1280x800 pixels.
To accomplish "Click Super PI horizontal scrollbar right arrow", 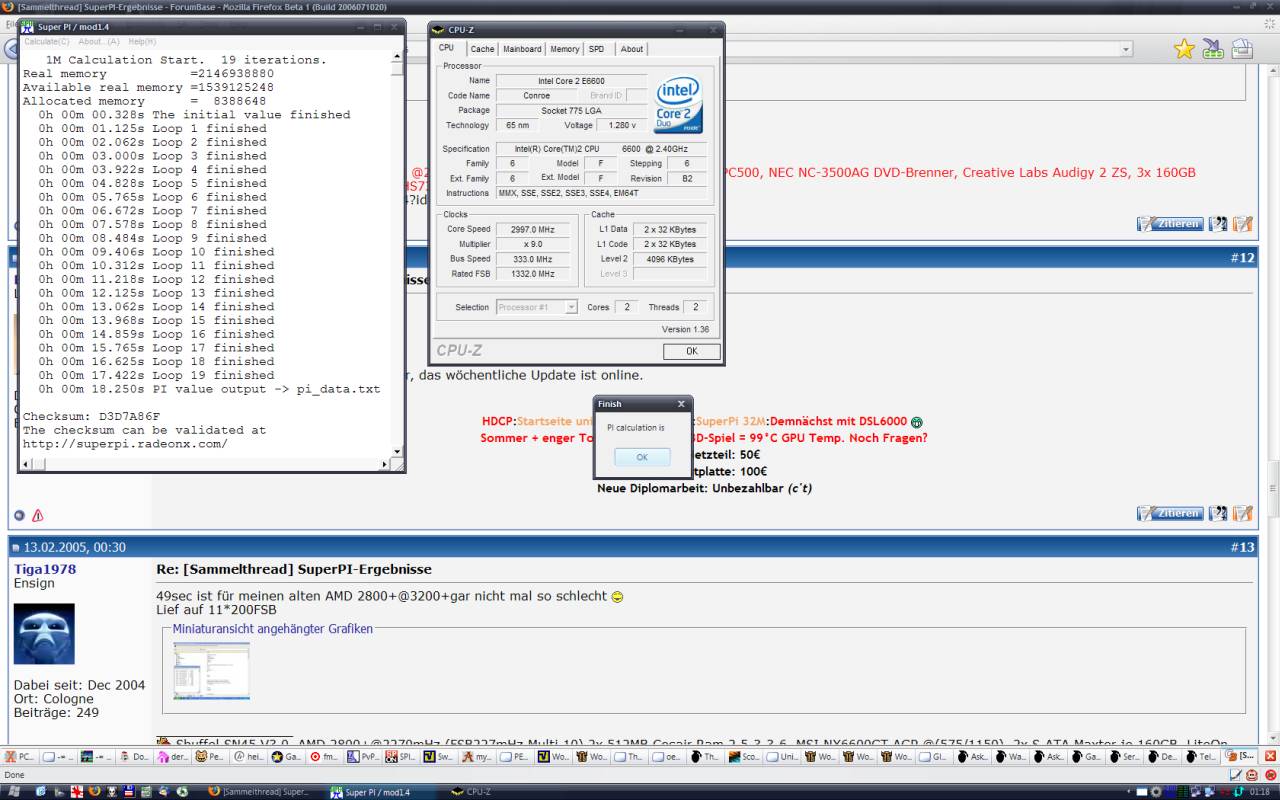I will click(x=384, y=464).
